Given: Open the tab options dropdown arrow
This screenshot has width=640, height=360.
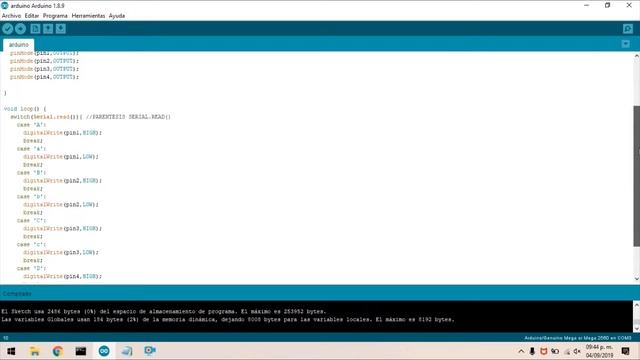Looking at the screenshot, I should tap(625, 44).
